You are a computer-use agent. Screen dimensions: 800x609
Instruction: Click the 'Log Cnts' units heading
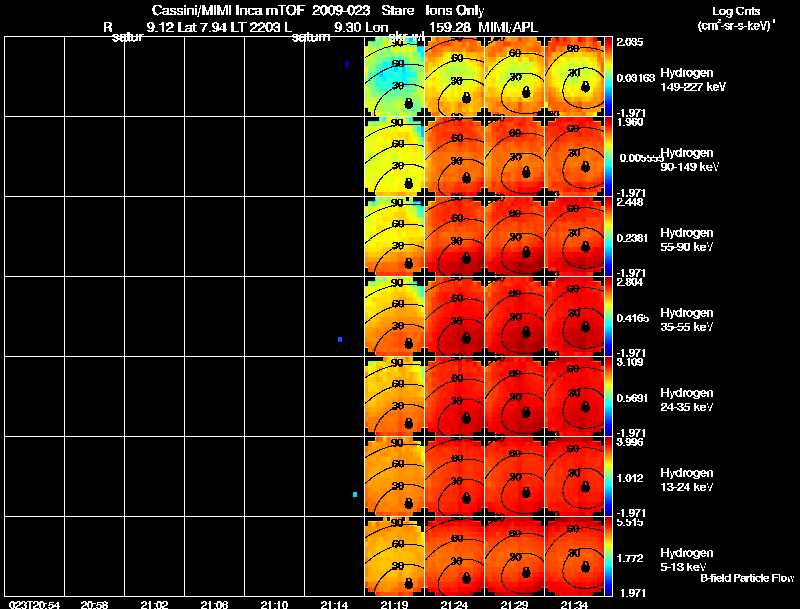[x=735, y=11]
